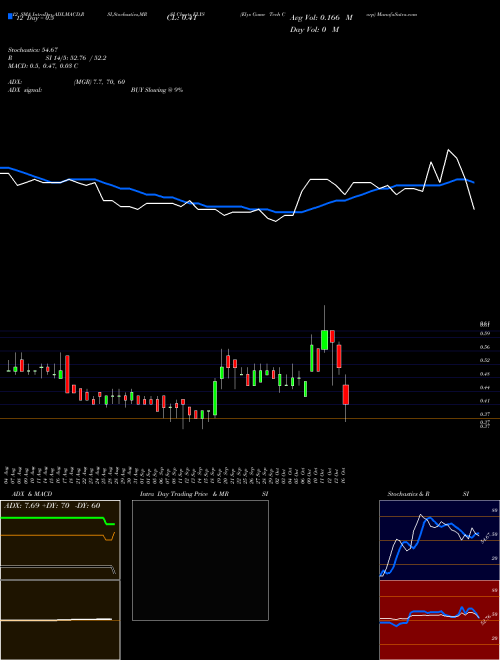Click the MACD lower panel with white line
Viewport: 500px width, 660px height.
[60, 620]
